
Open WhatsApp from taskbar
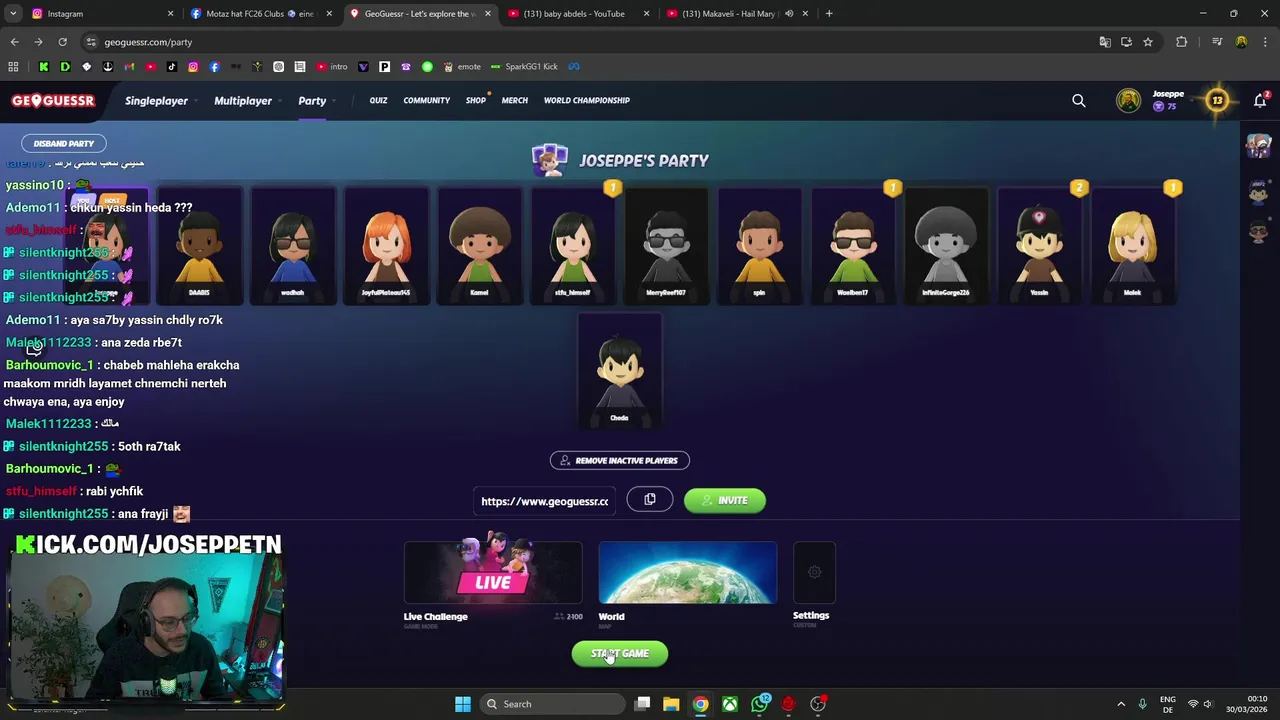click(760, 704)
